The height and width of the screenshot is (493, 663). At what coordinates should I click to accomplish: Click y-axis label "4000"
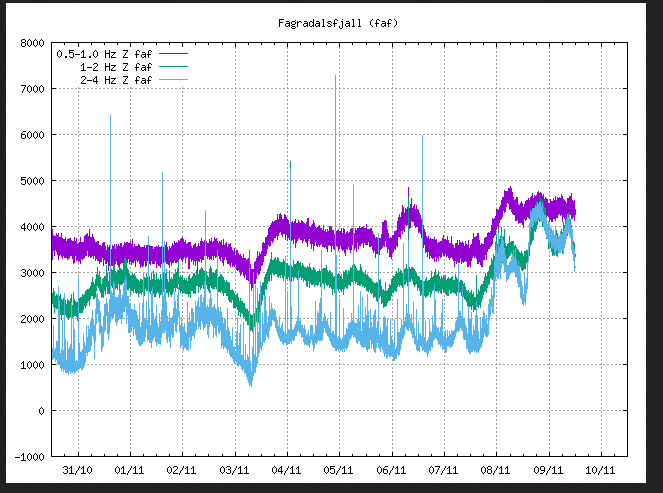pyautogui.click(x=32, y=227)
